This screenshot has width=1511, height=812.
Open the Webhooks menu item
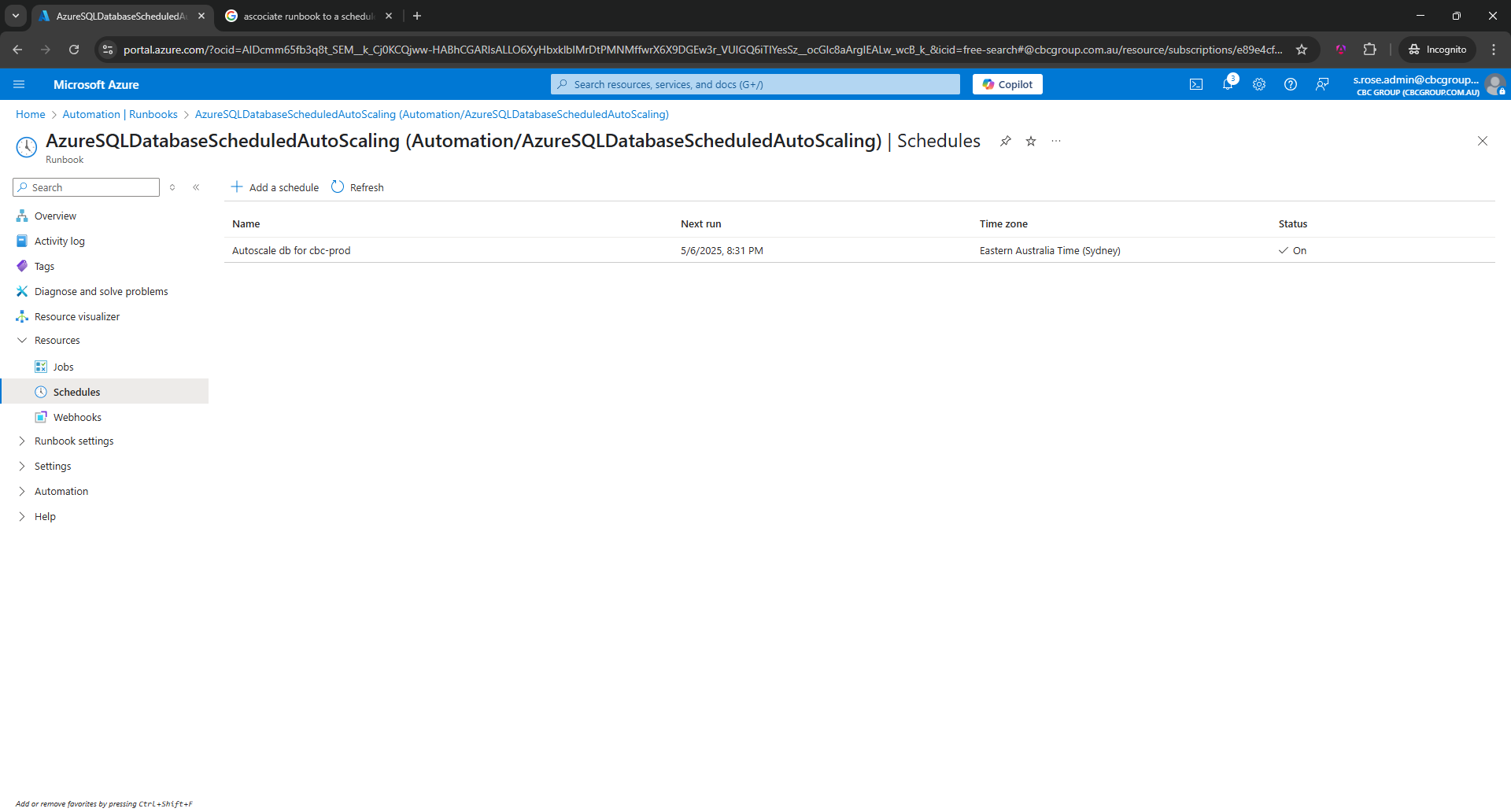77,417
